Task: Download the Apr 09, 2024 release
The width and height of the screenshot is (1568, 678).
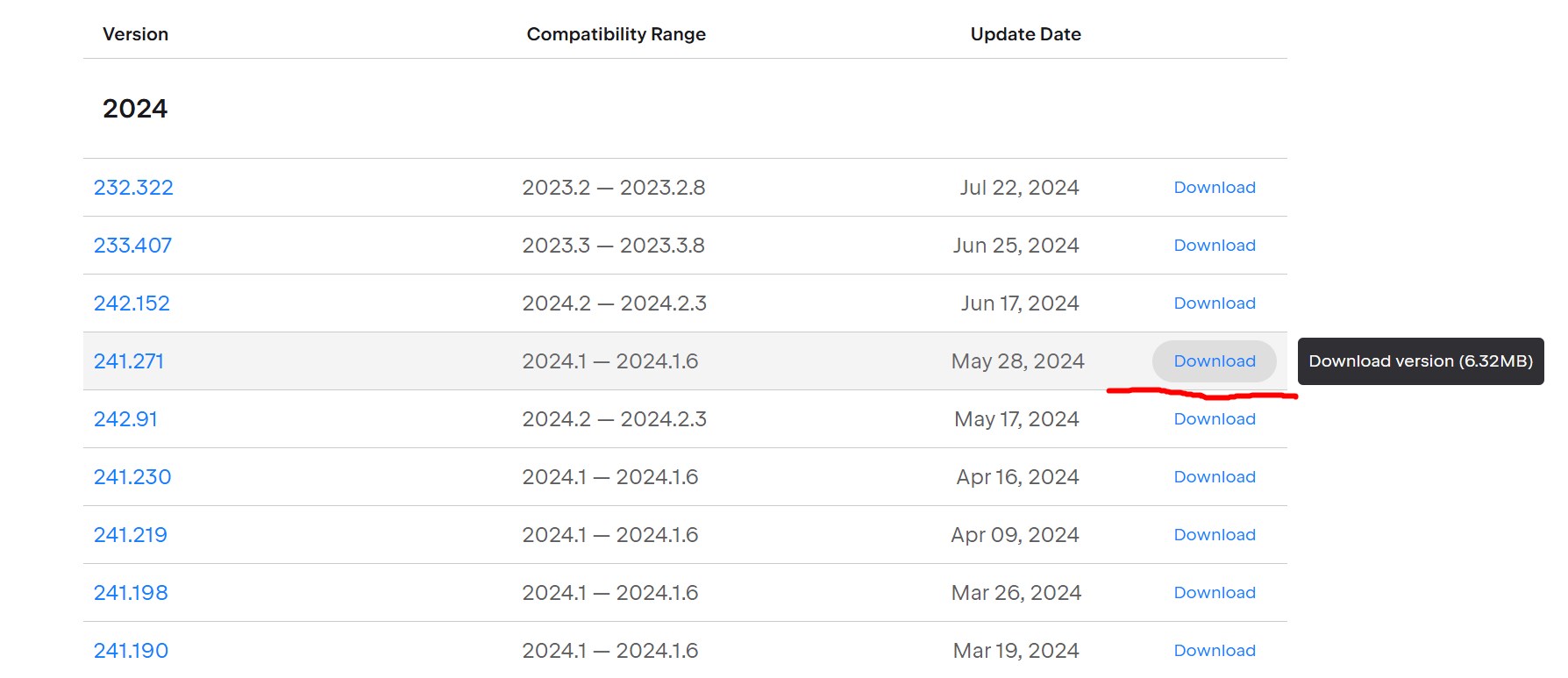Action: (x=1215, y=535)
